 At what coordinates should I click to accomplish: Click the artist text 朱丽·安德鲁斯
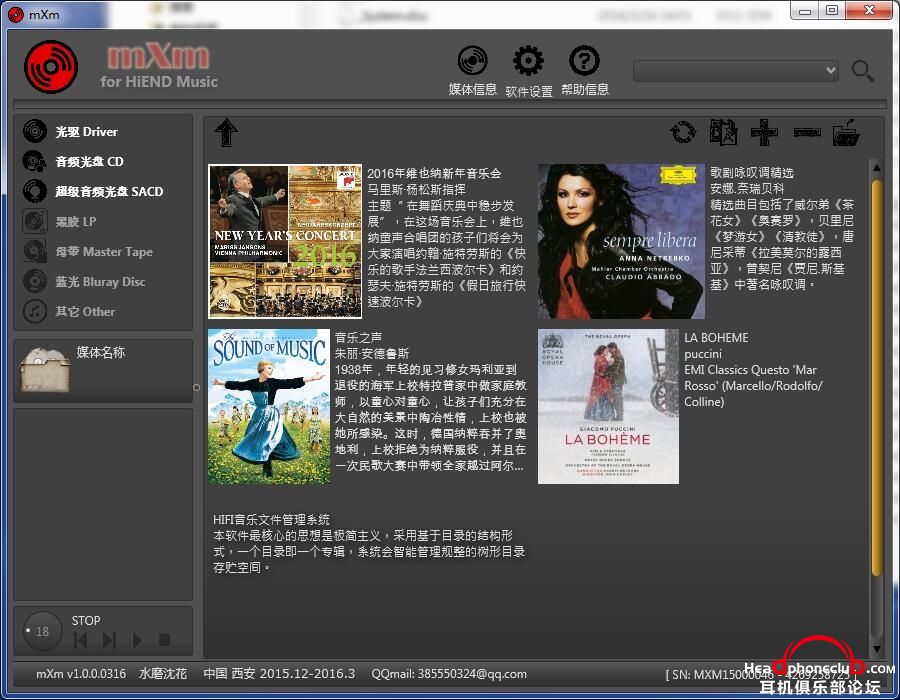372,353
